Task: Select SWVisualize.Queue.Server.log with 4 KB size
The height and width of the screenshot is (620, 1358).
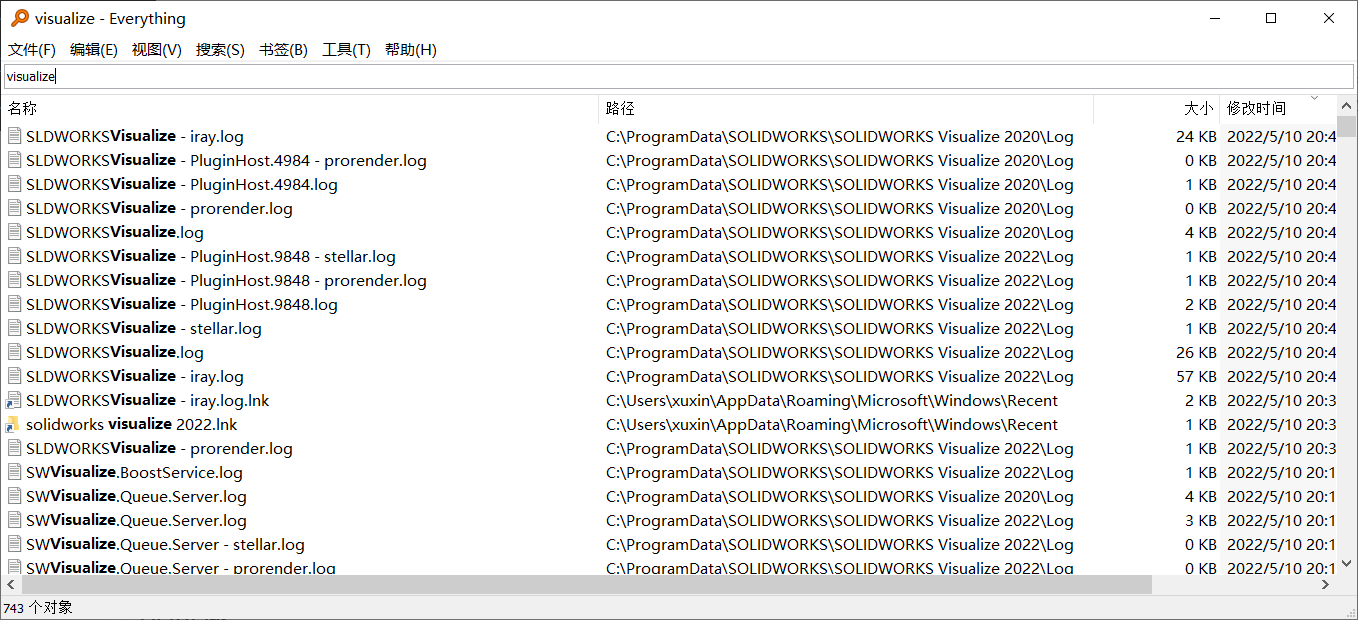Action: [x=136, y=496]
